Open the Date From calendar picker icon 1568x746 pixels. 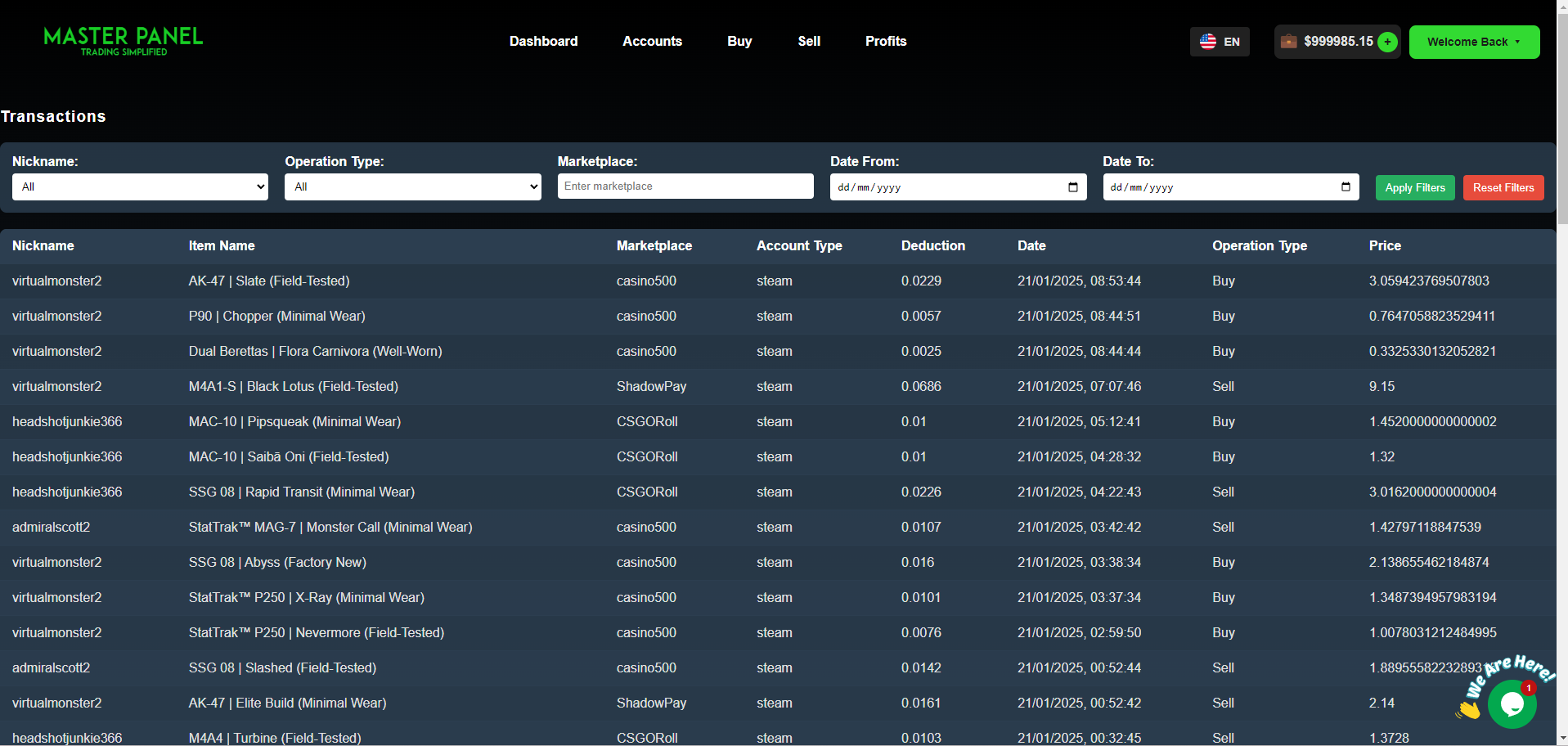(x=1073, y=187)
